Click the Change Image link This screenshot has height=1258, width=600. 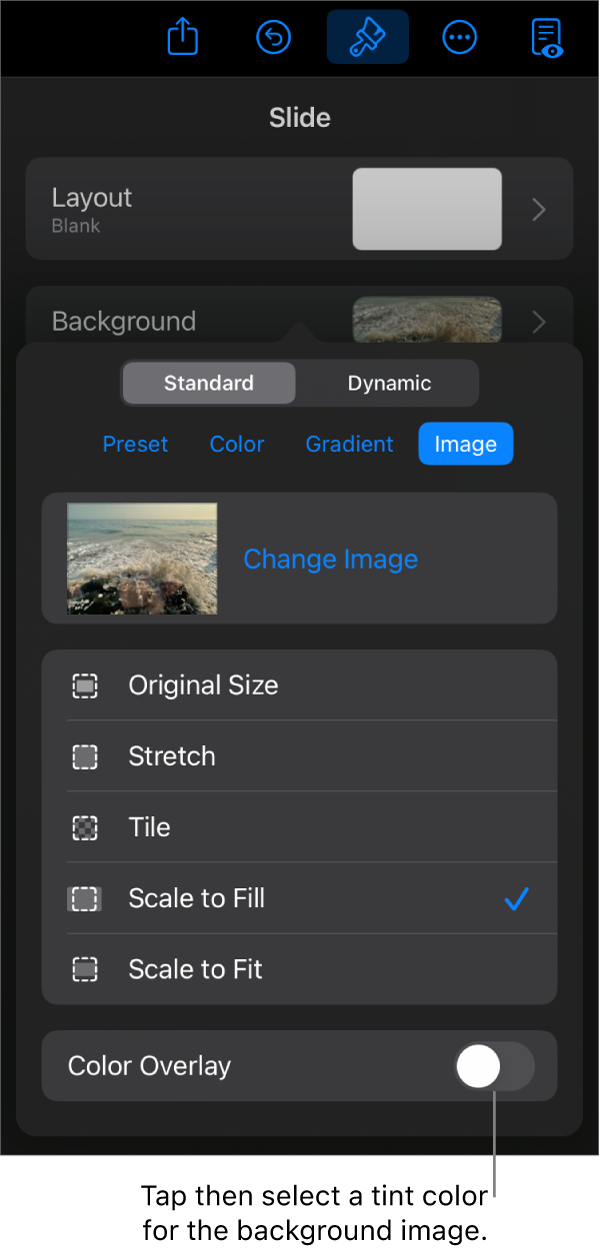331,559
